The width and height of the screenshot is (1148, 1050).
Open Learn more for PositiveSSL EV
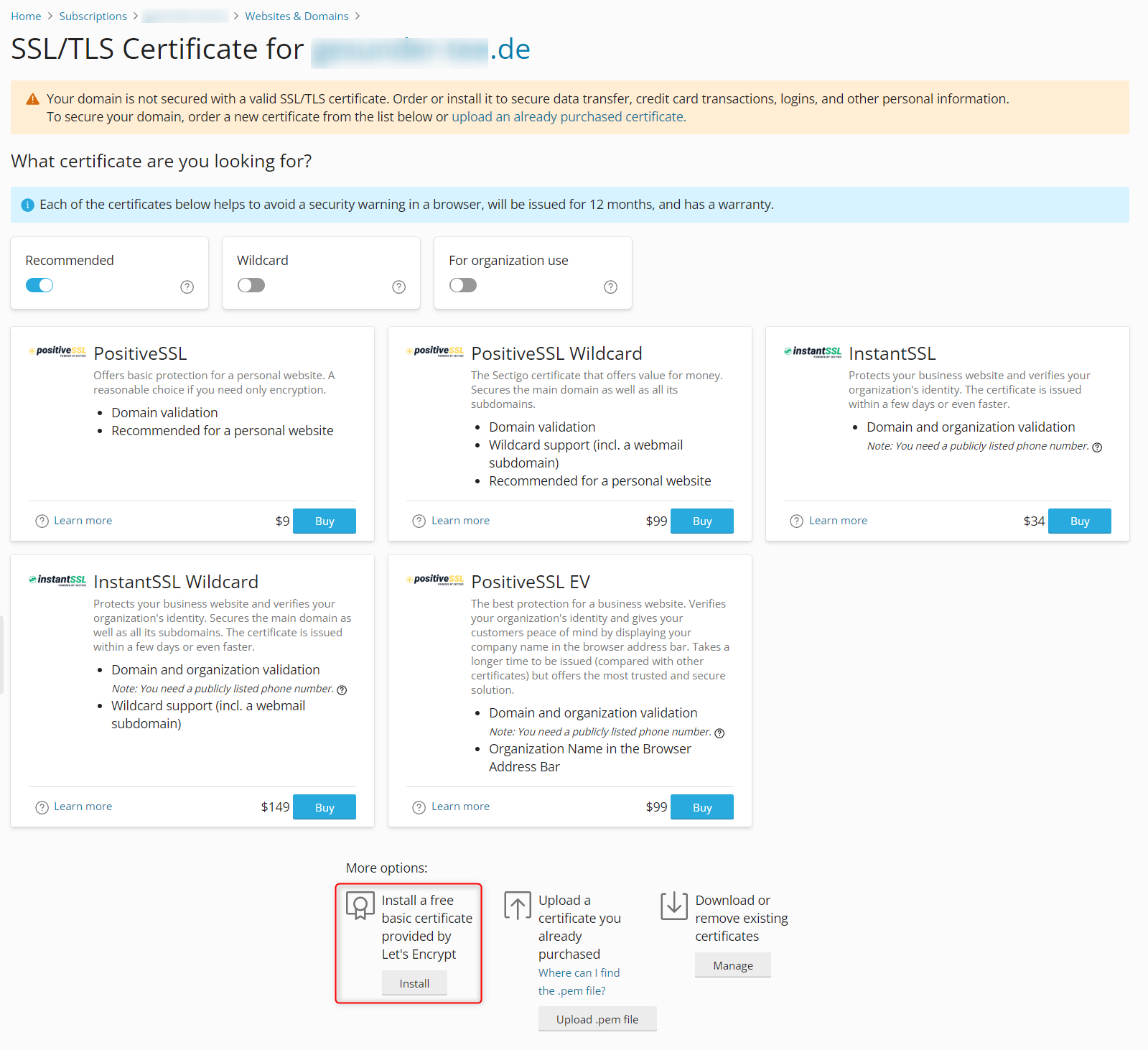[x=460, y=807]
